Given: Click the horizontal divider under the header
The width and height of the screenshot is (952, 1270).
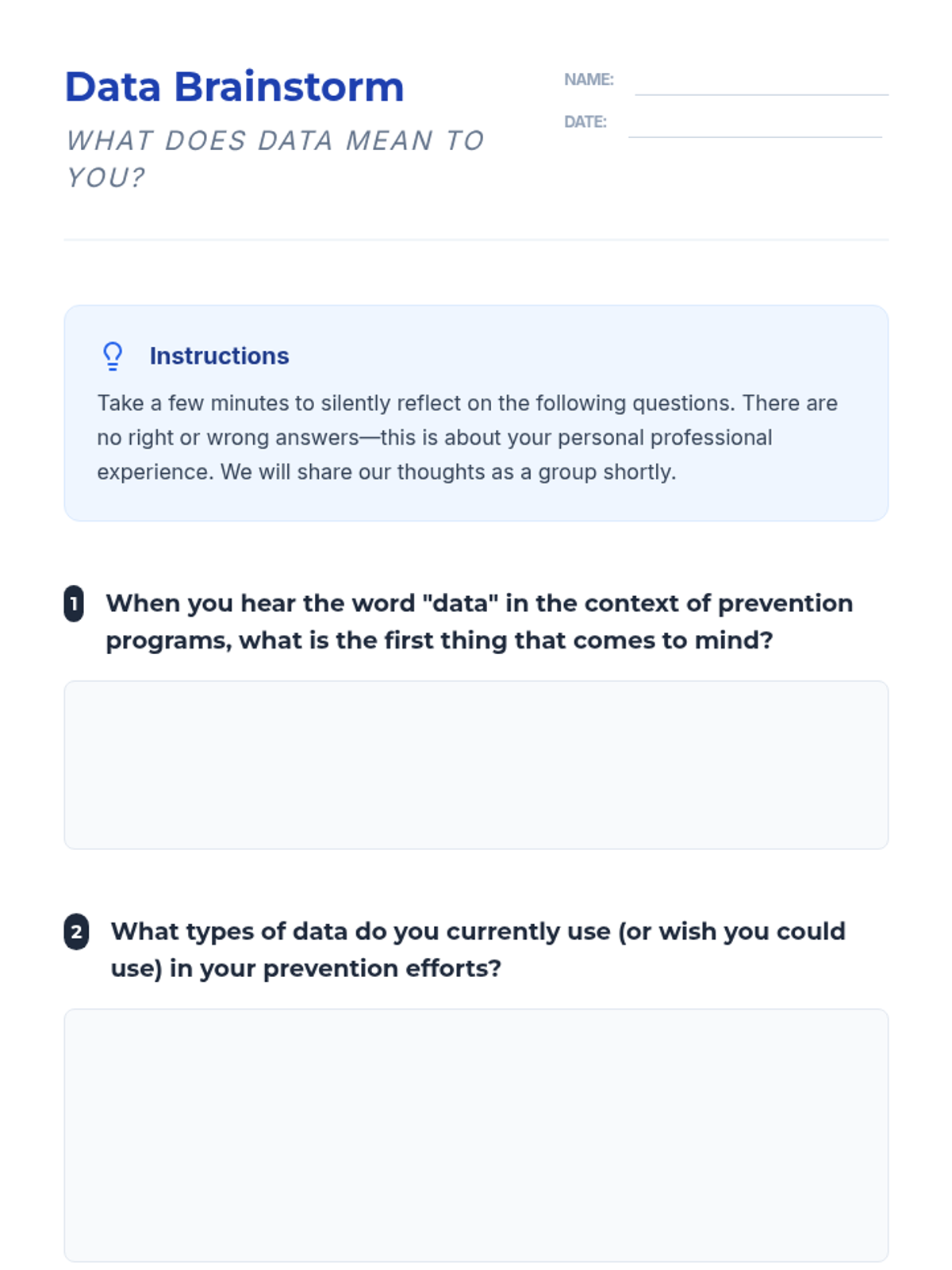Looking at the screenshot, I should (476, 239).
